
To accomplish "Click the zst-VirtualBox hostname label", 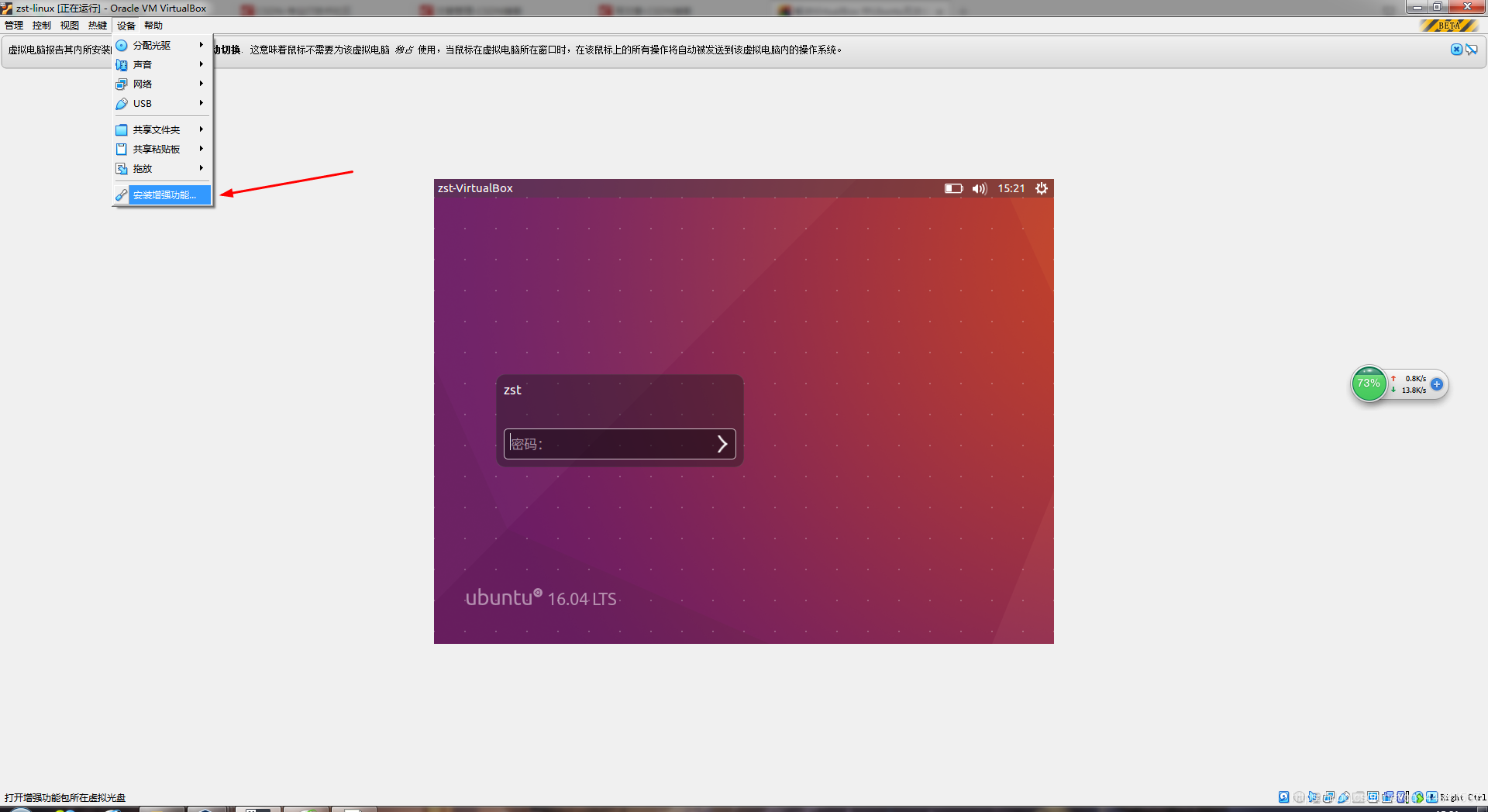I will click(x=475, y=188).
